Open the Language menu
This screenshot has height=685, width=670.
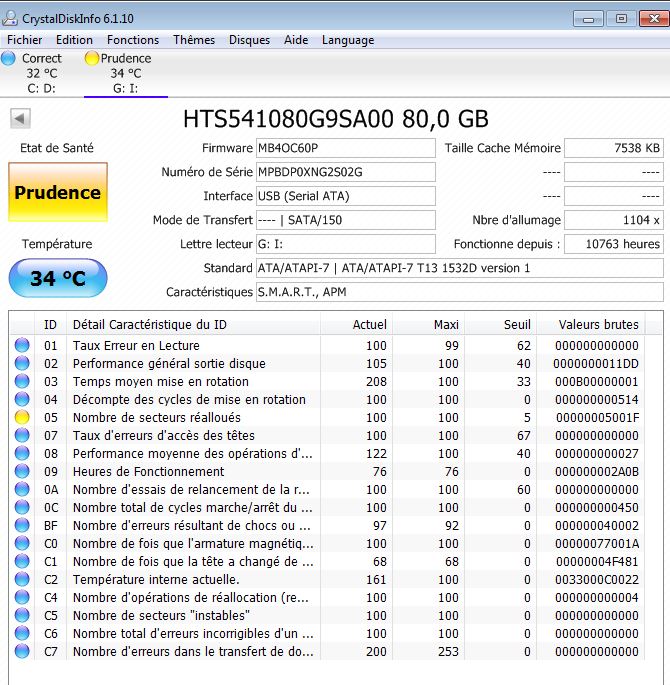(x=348, y=40)
